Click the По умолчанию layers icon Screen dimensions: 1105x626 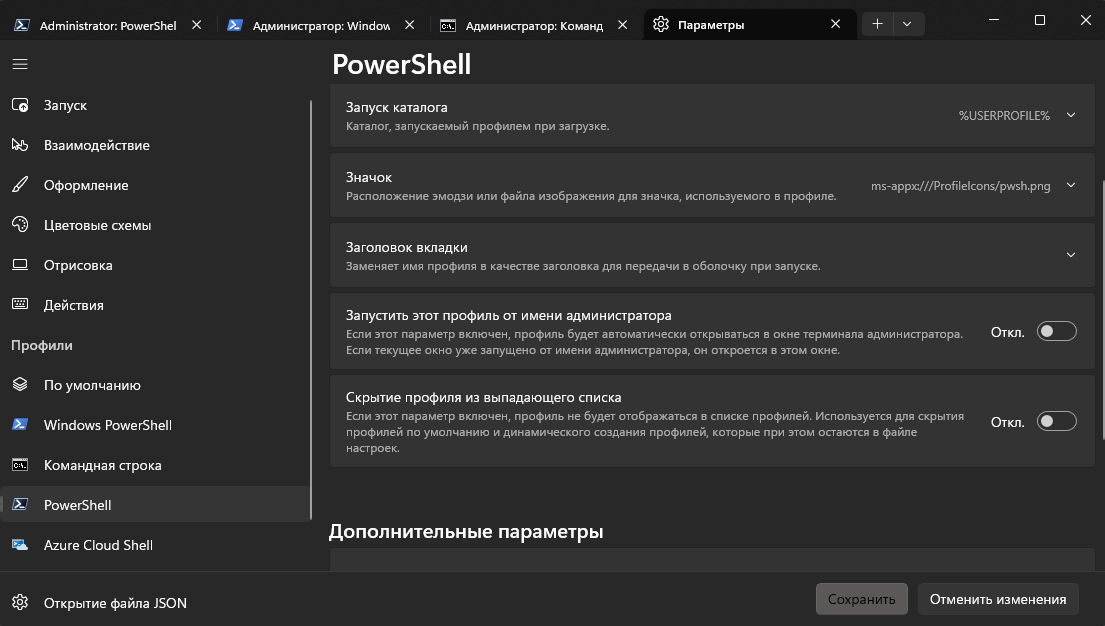(x=20, y=385)
